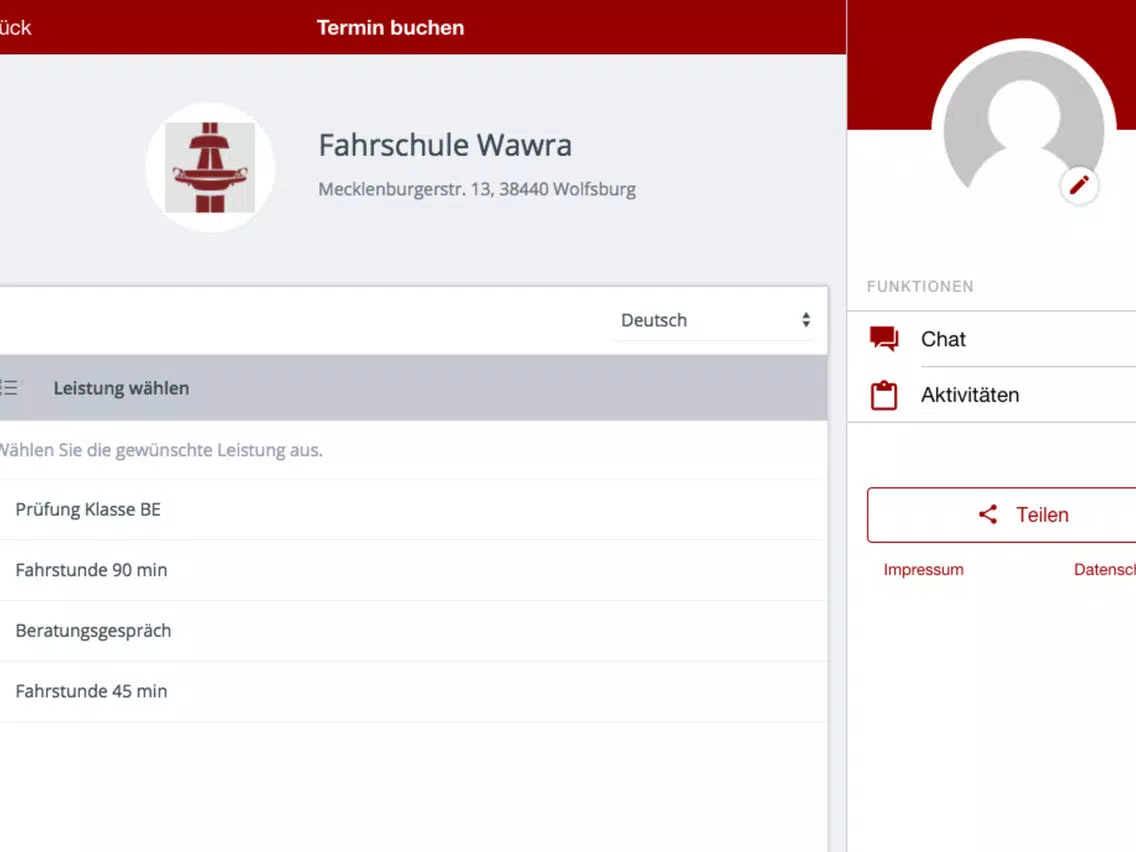The width and height of the screenshot is (1136, 852).
Task: Click the Aktivitäten clipboard icon
Action: [x=884, y=395]
